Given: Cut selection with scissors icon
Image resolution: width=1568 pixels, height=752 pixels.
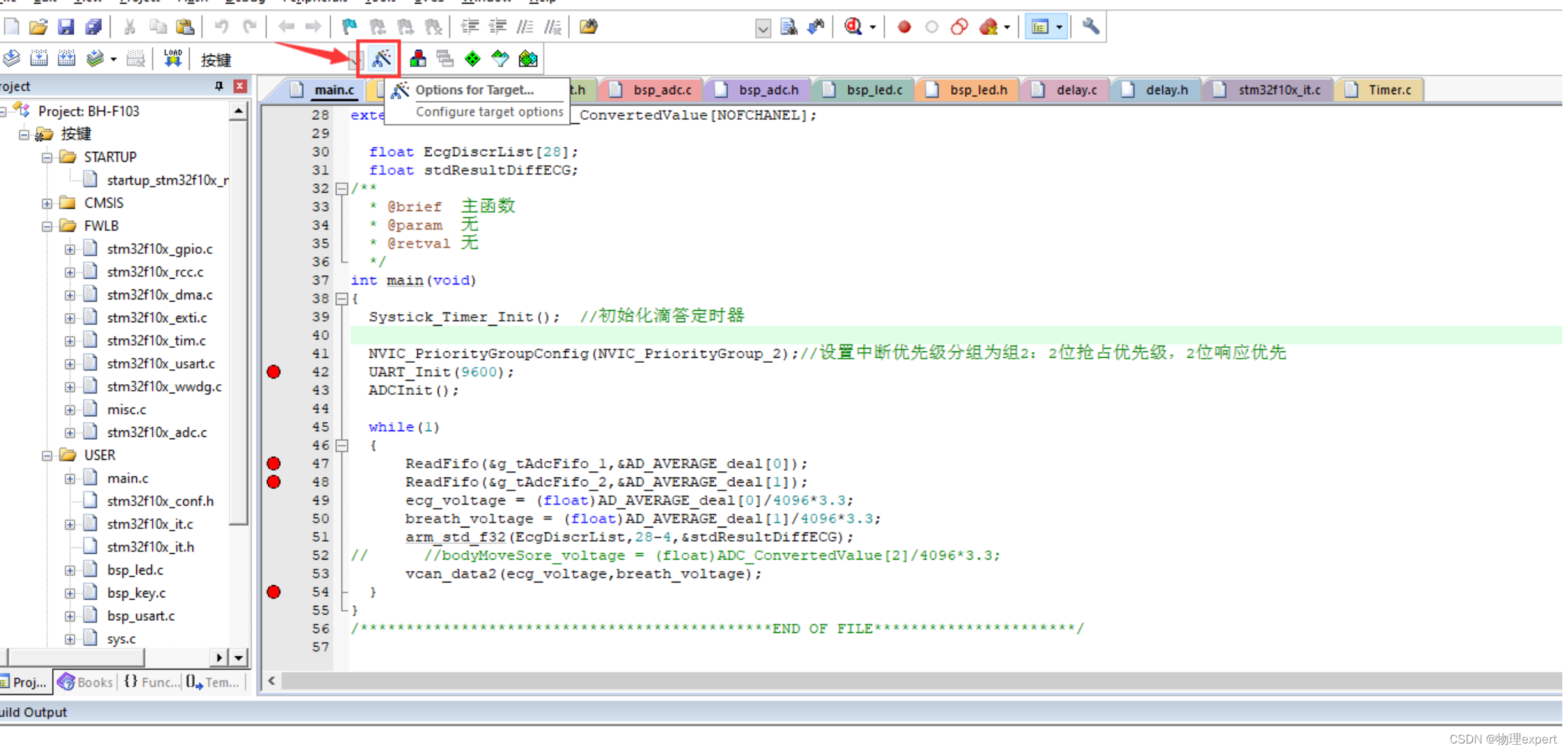Looking at the screenshot, I should coord(130,27).
